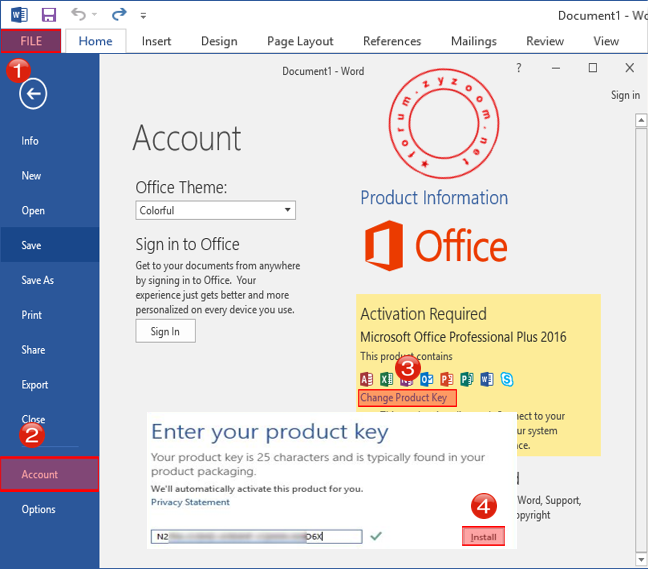The width and height of the screenshot is (648, 569).
Task: Open the Undo history dropdown arrow
Action: pyautogui.click(x=94, y=15)
